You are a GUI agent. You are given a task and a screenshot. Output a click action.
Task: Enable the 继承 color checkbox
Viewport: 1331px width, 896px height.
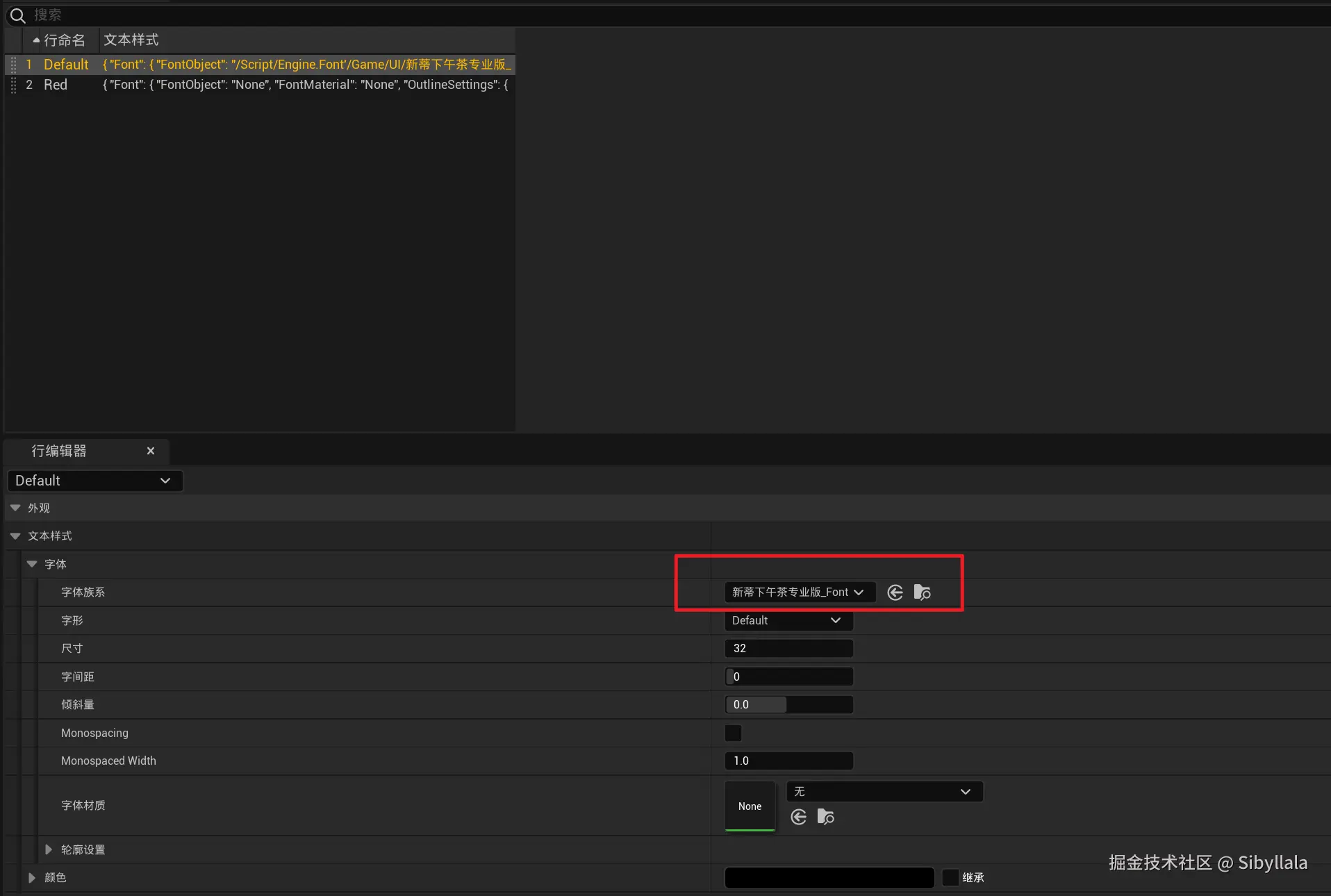pos(950,877)
